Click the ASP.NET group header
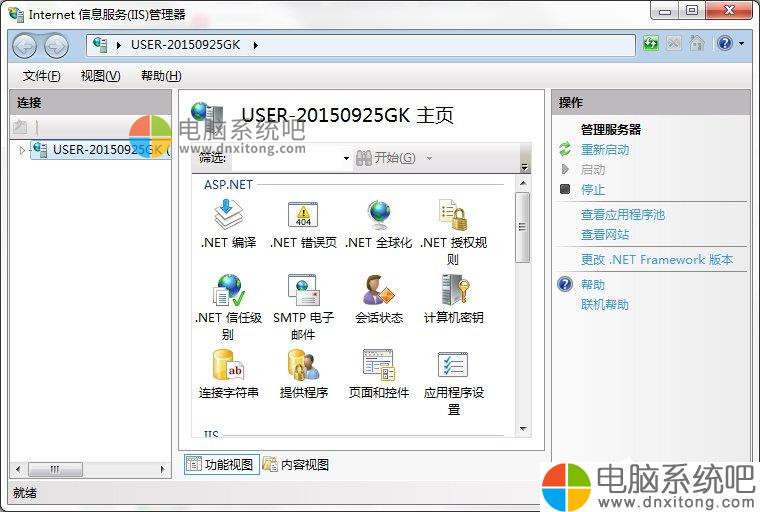 point(228,185)
